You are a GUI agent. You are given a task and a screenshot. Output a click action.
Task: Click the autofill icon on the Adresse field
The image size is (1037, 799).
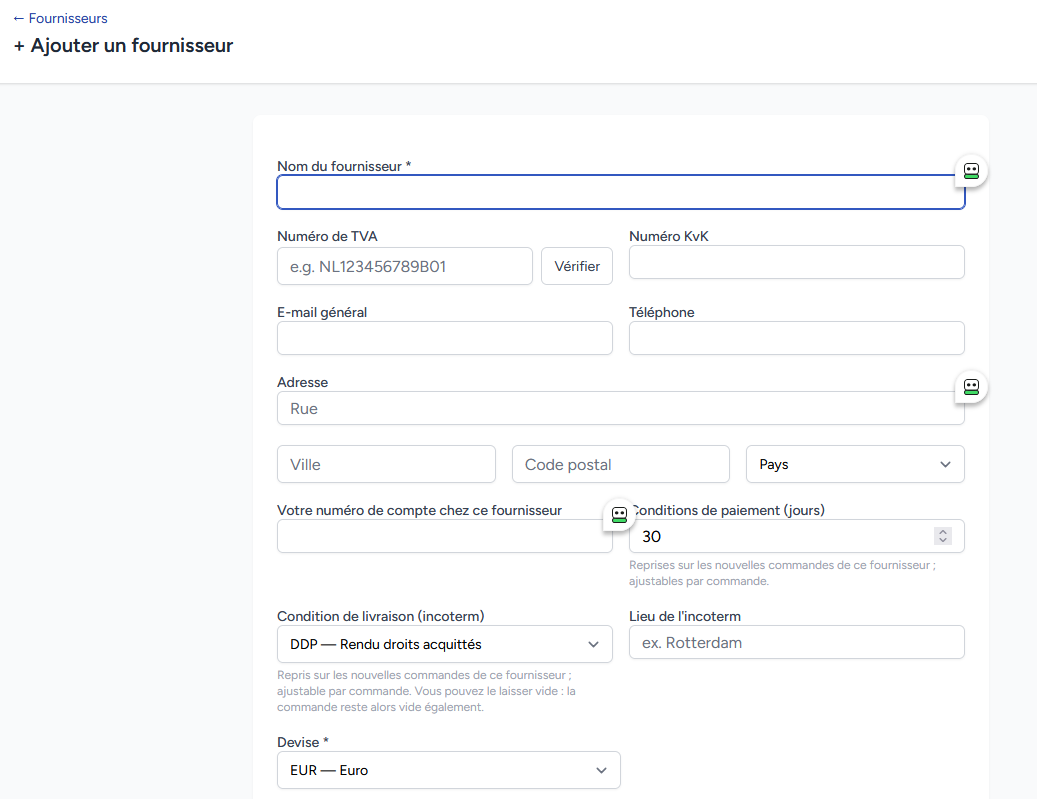pyautogui.click(x=971, y=386)
